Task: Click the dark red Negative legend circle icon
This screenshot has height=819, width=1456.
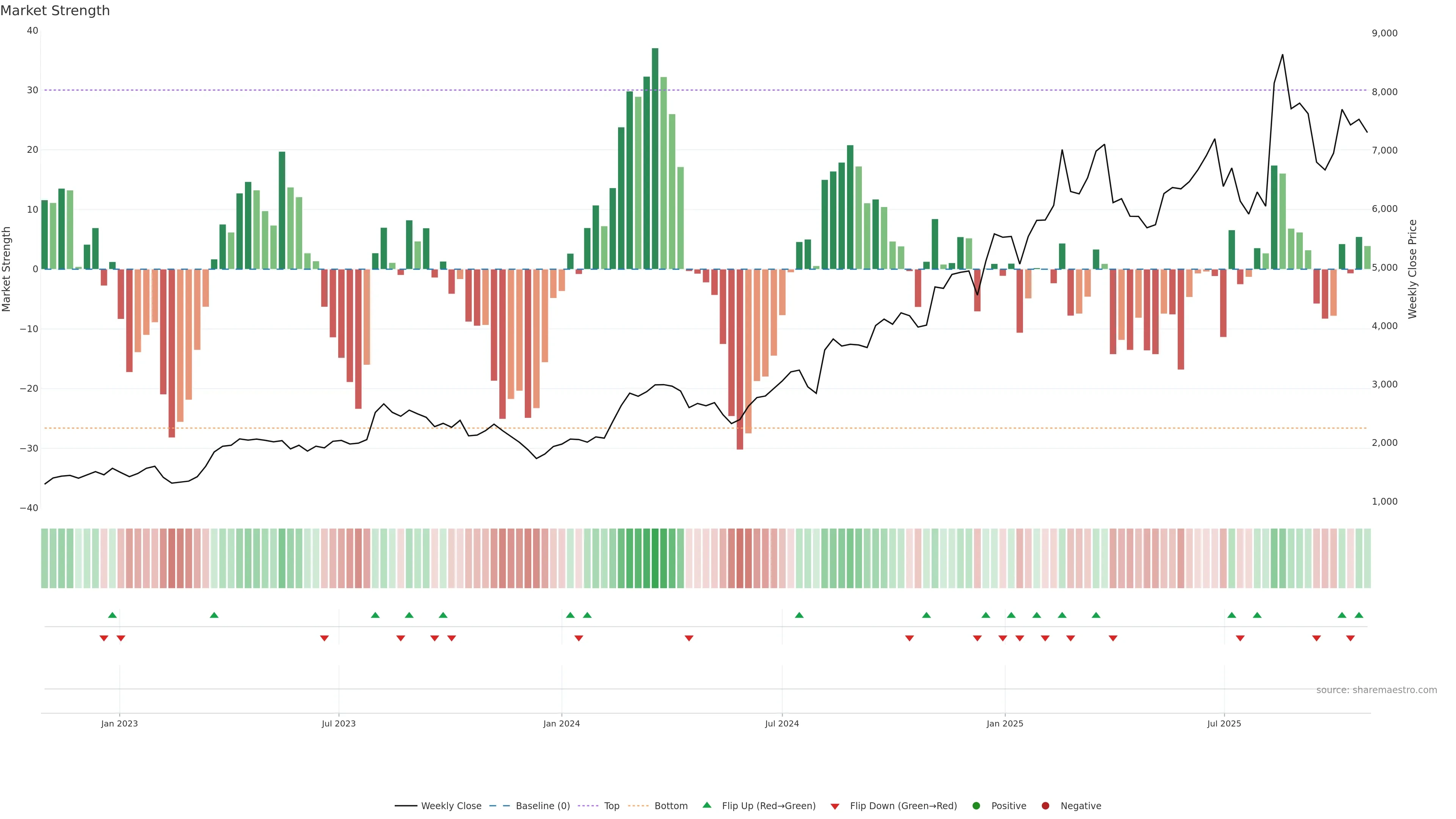Action: [x=1045, y=806]
